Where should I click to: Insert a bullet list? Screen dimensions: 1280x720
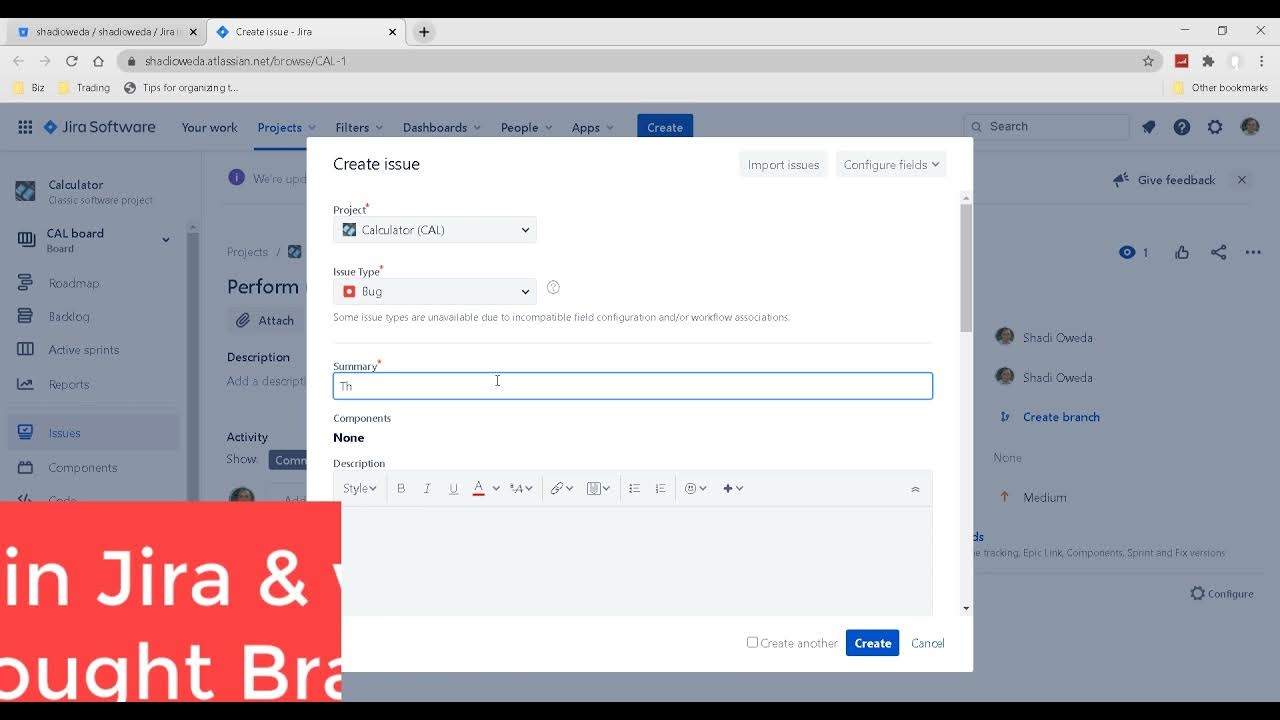point(634,488)
